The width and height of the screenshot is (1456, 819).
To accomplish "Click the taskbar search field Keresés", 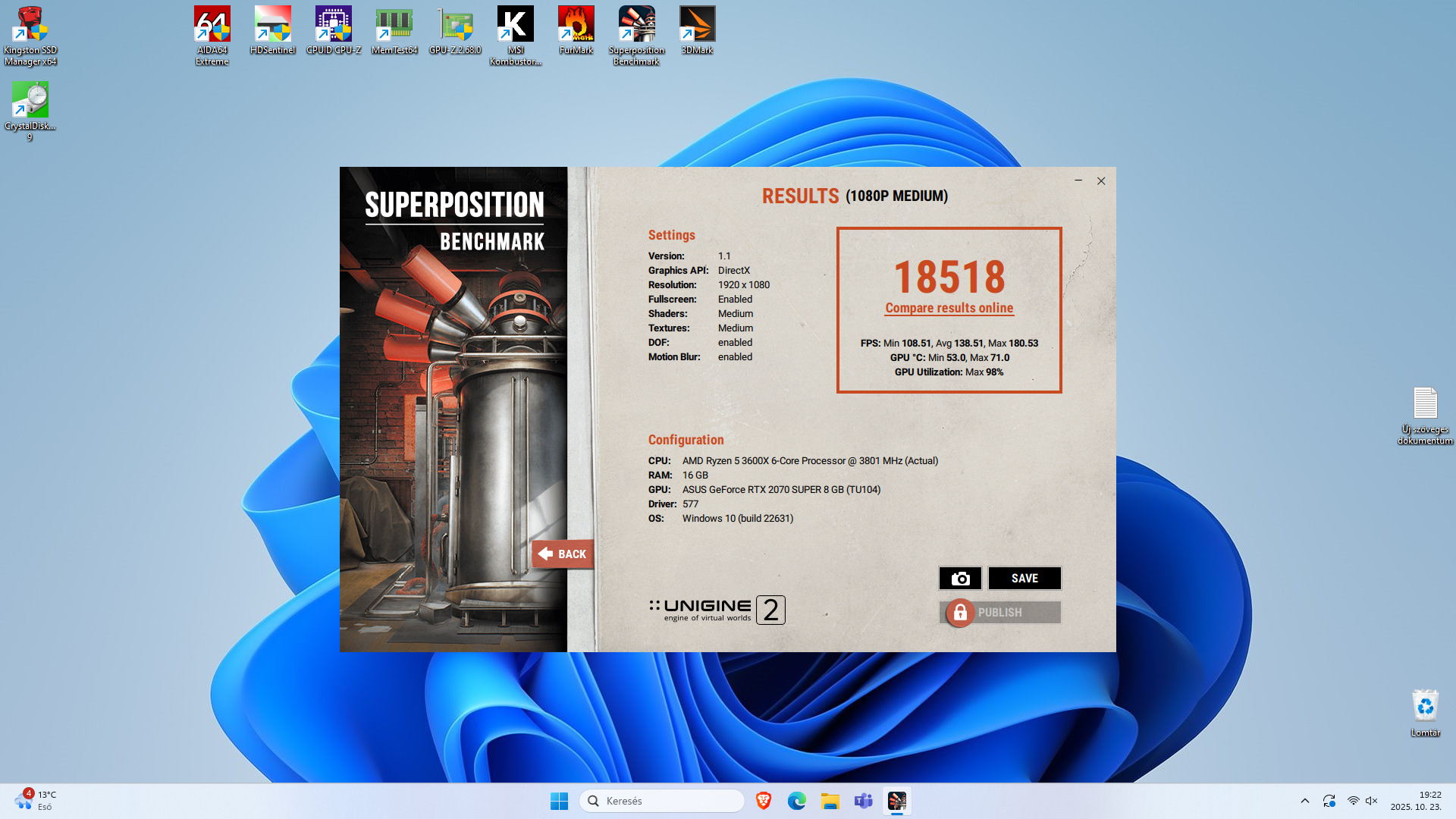I will tap(661, 801).
